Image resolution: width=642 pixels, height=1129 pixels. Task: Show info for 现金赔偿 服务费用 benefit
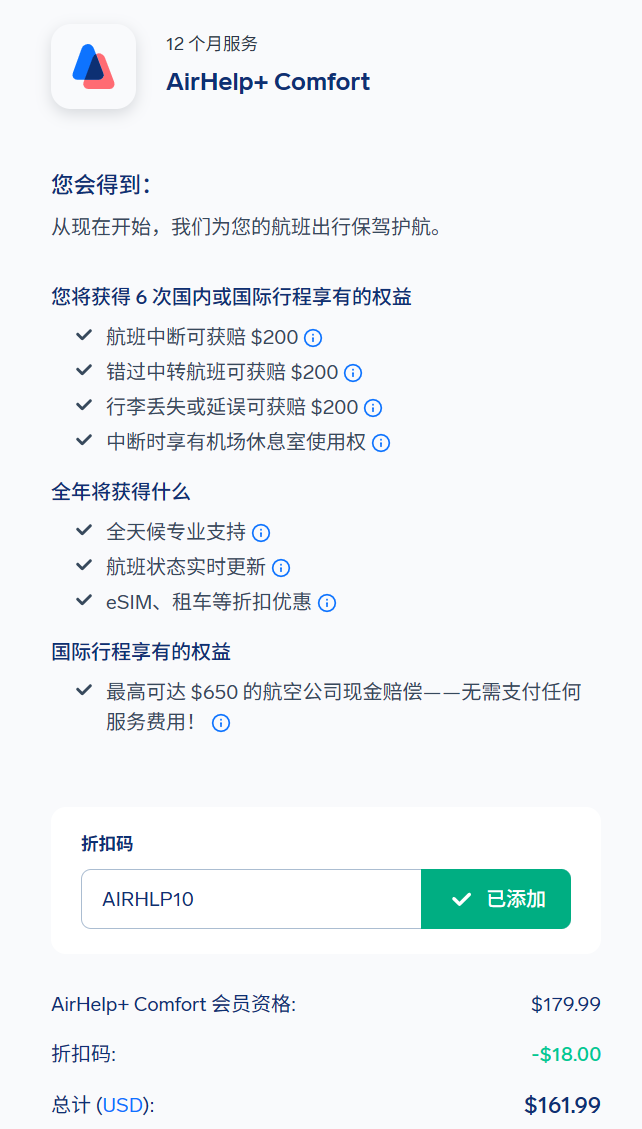tap(221, 722)
